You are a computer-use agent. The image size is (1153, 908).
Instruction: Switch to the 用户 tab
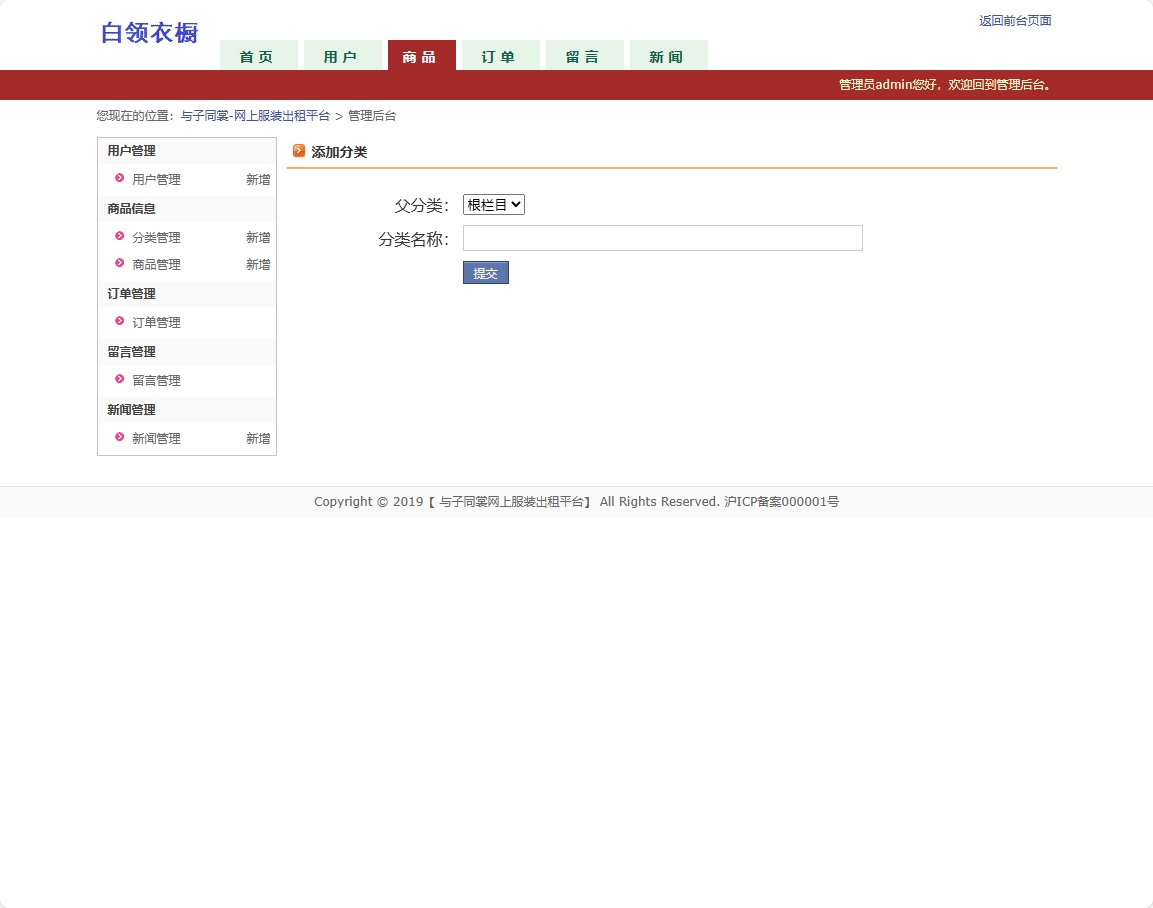(x=343, y=57)
